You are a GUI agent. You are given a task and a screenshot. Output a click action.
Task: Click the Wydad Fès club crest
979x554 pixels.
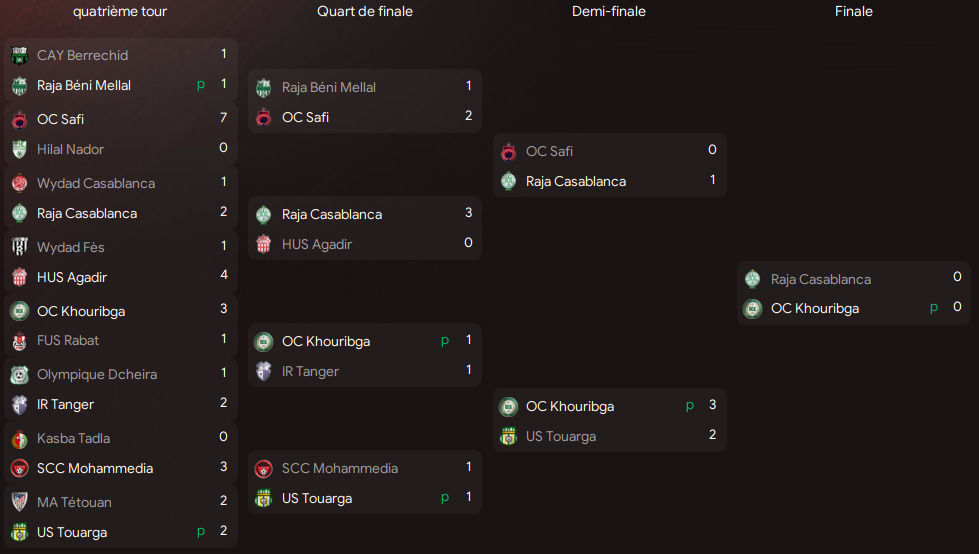[19, 247]
